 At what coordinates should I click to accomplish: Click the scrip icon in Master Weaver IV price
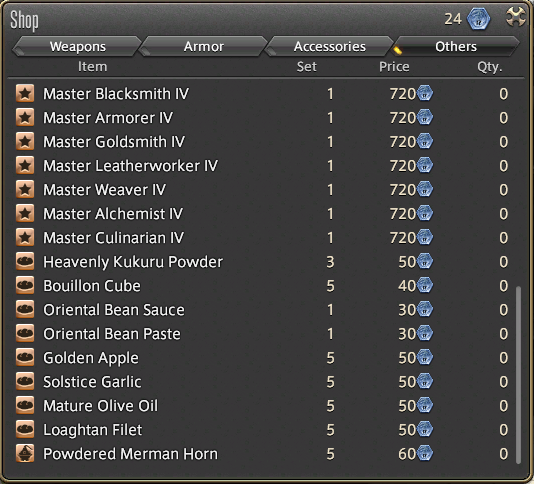[x=425, y=189]
